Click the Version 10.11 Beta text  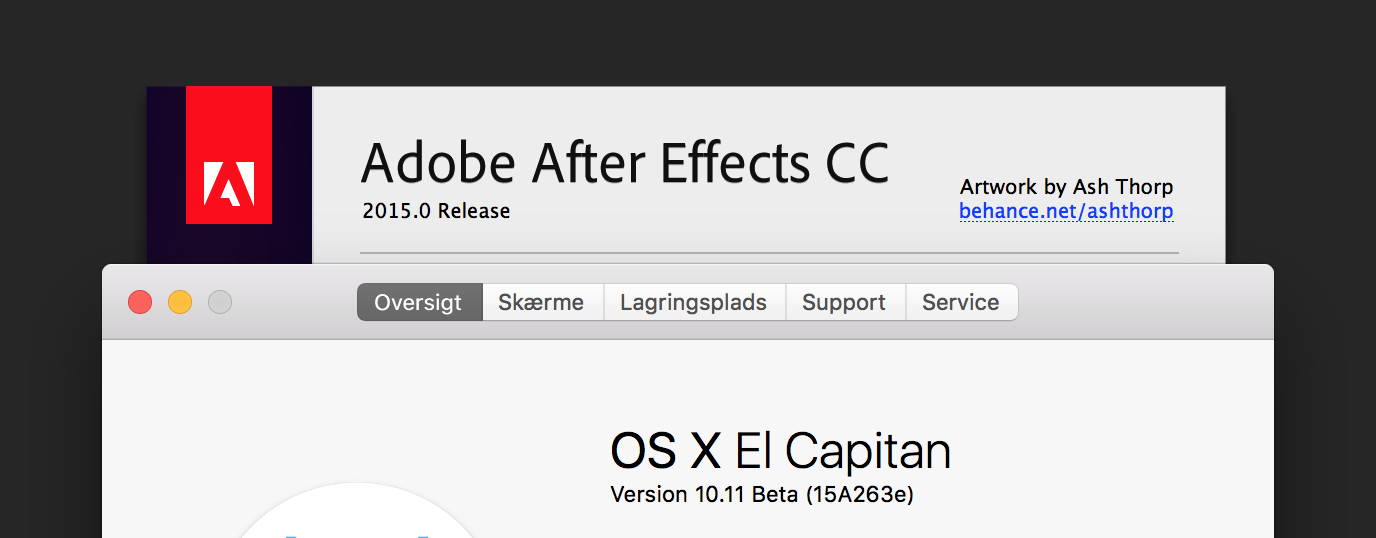(705, 494)
